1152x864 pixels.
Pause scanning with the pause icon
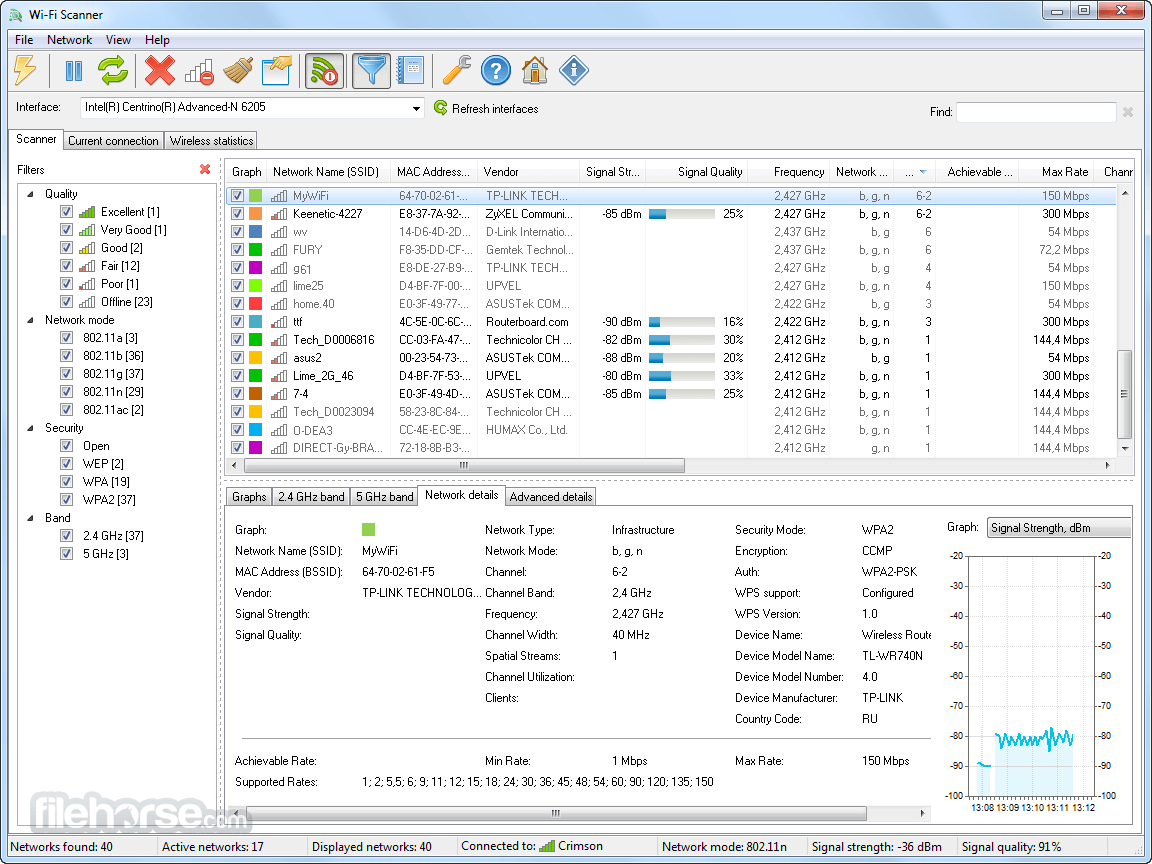[x=74, y=71]
